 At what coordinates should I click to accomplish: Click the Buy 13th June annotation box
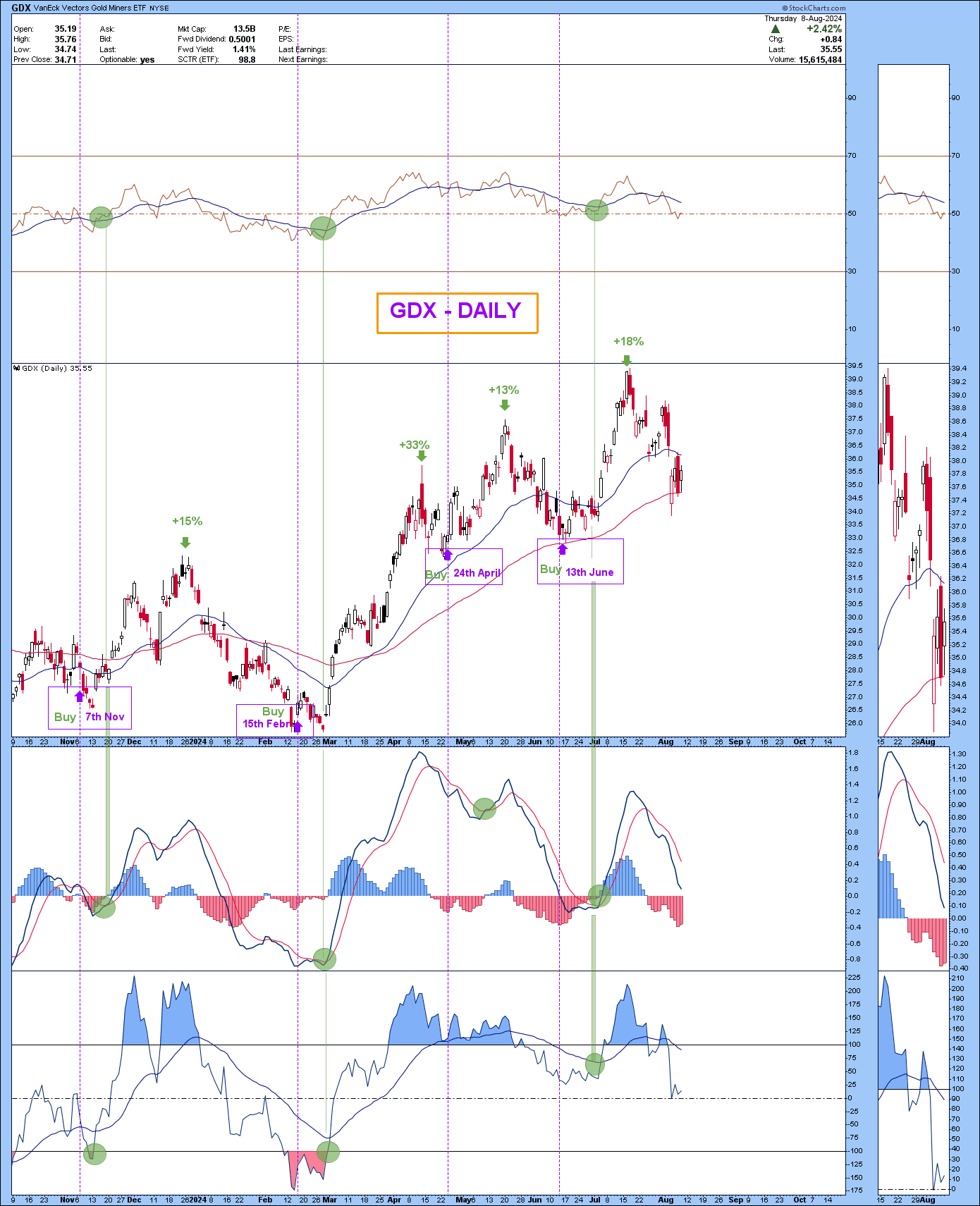point(580,562)
